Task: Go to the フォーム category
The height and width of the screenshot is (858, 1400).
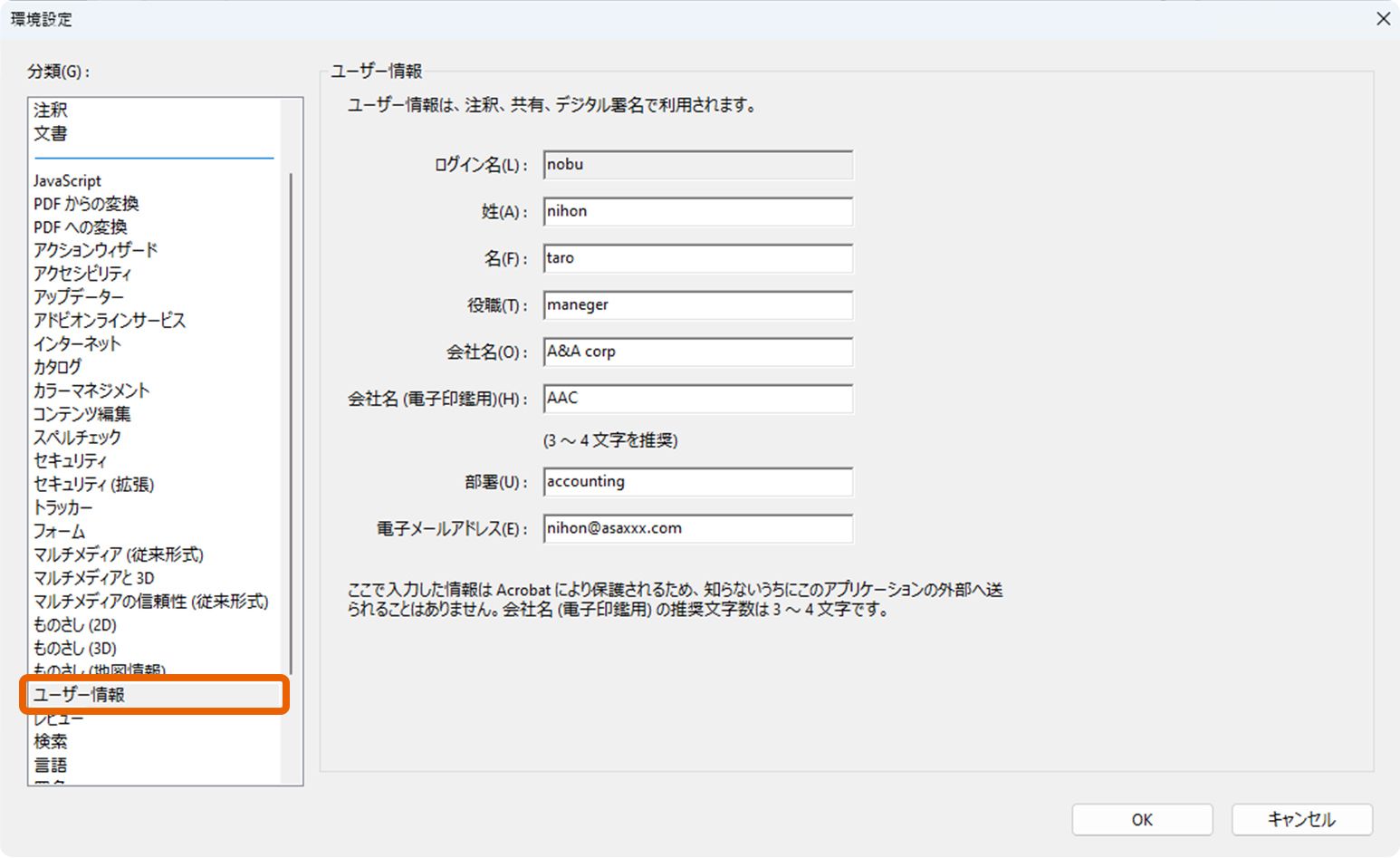Action: point(60,532)
